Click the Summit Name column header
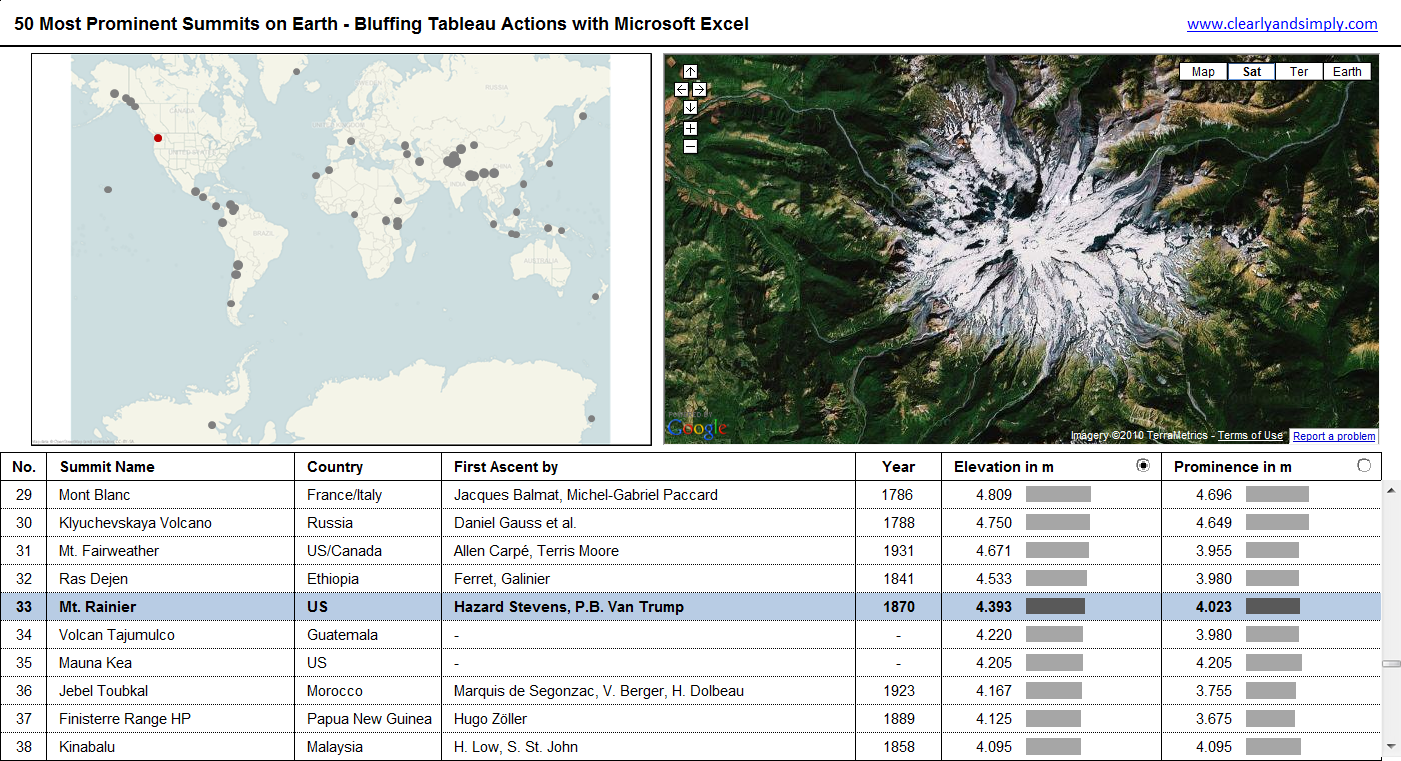 pyautogui.click(x=107, y=467)
